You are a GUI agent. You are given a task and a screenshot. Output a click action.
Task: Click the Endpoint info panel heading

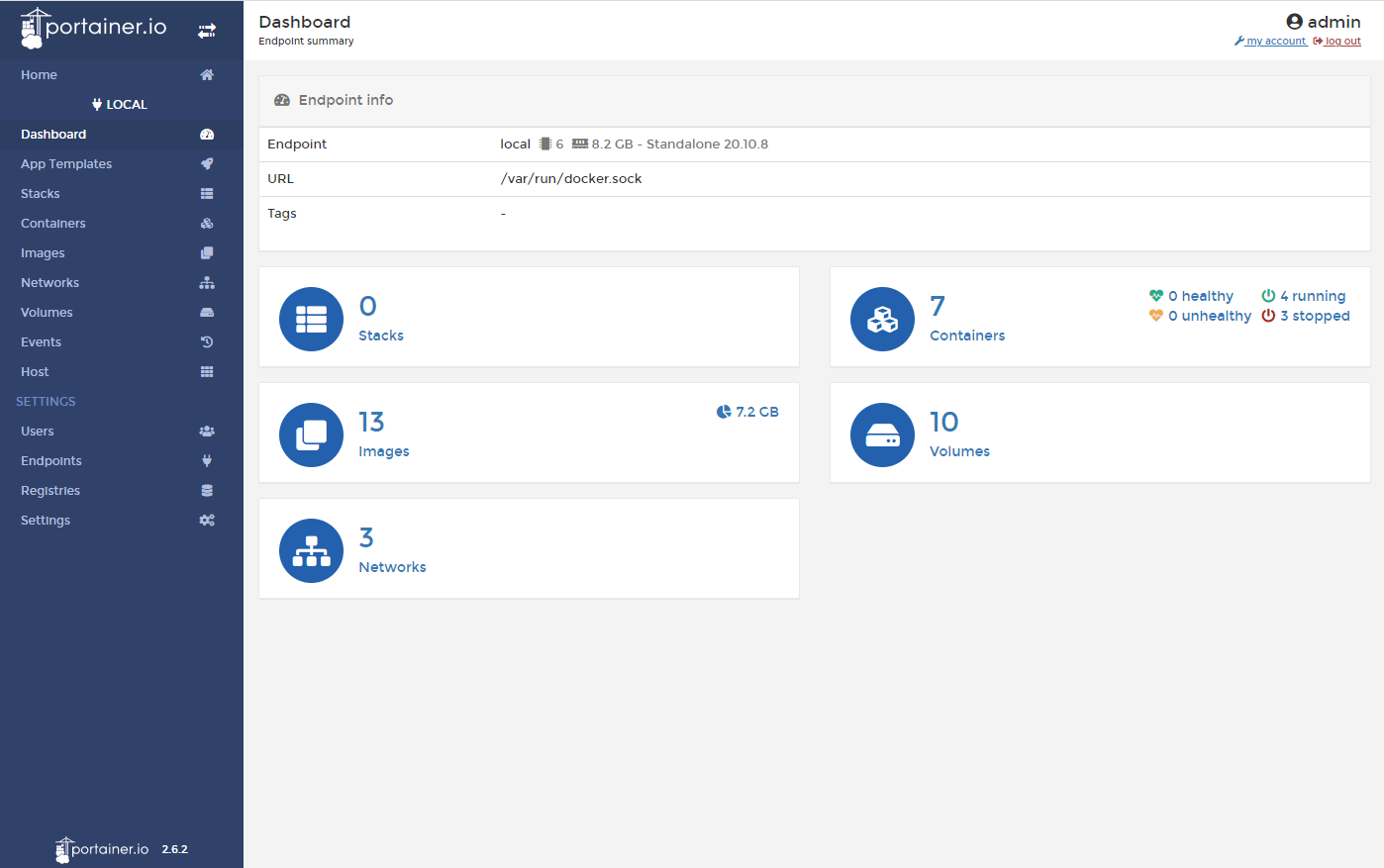[346, 100]
